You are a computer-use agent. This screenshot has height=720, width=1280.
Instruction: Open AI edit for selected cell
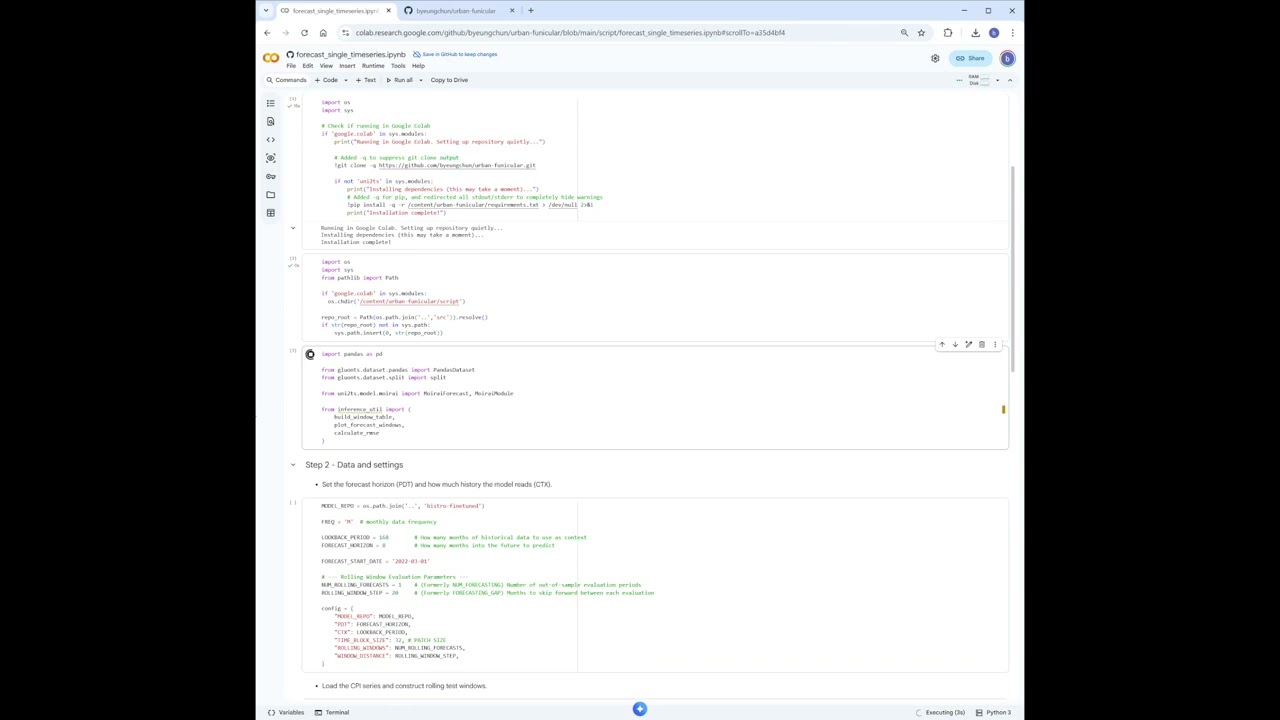point(968,344)
